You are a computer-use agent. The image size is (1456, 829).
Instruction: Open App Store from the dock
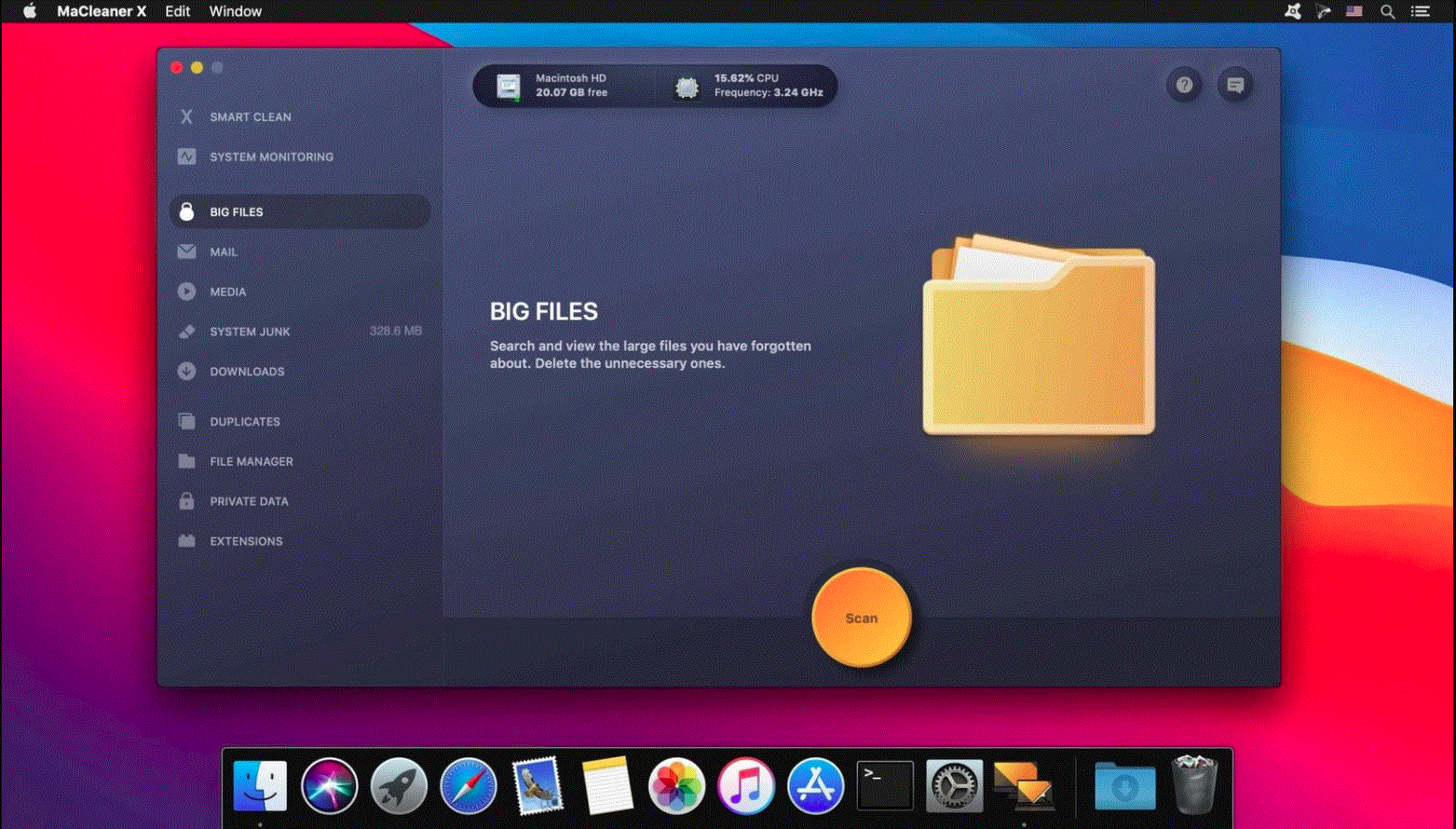[x=815, y=786]
